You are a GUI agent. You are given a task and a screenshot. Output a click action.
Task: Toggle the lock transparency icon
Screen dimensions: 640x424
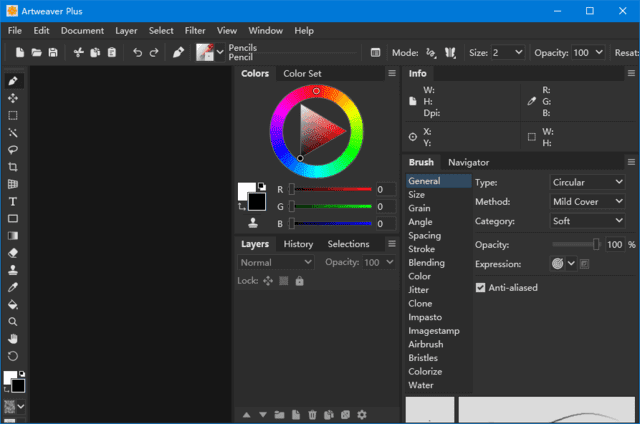click(x=284, y=281)
